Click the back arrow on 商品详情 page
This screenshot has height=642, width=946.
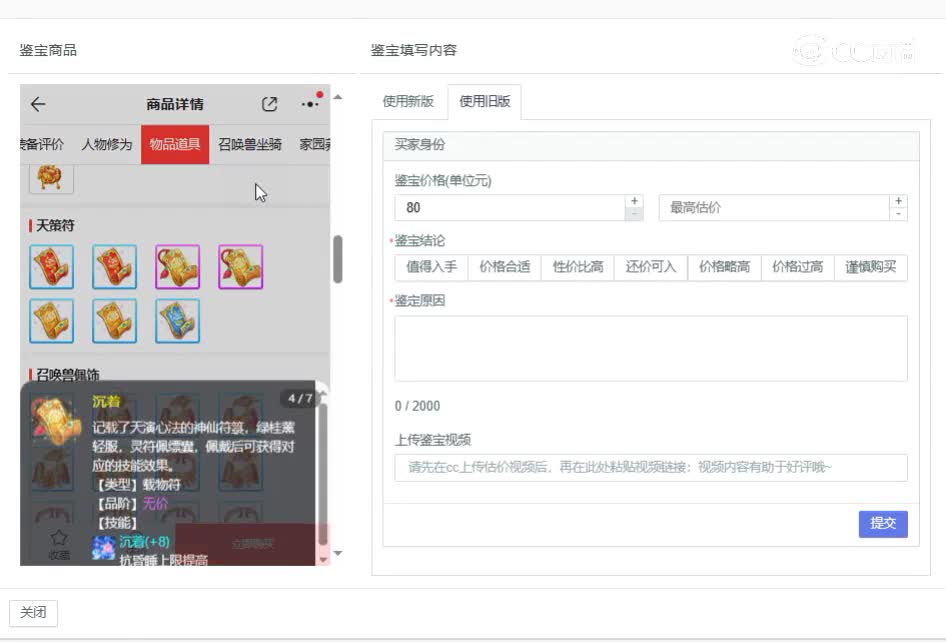(38, 104)
